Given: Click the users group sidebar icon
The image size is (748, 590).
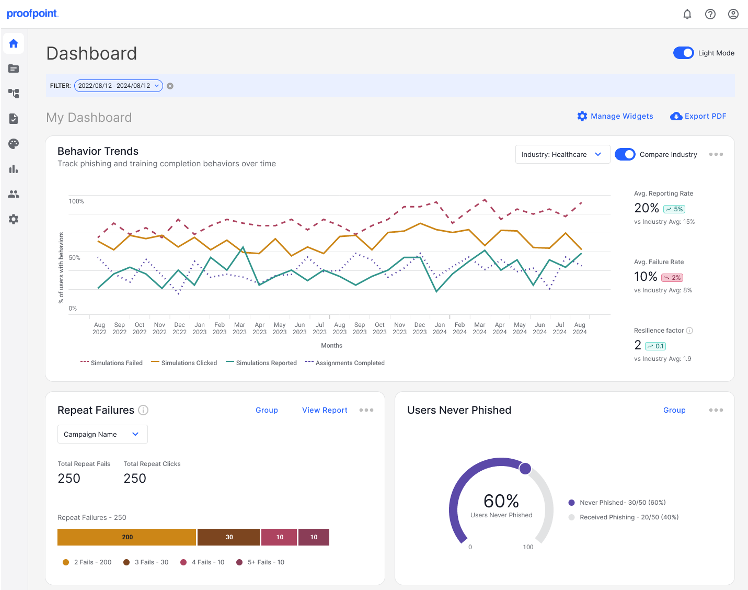Looking at the screenshot, I should (13, 194).
